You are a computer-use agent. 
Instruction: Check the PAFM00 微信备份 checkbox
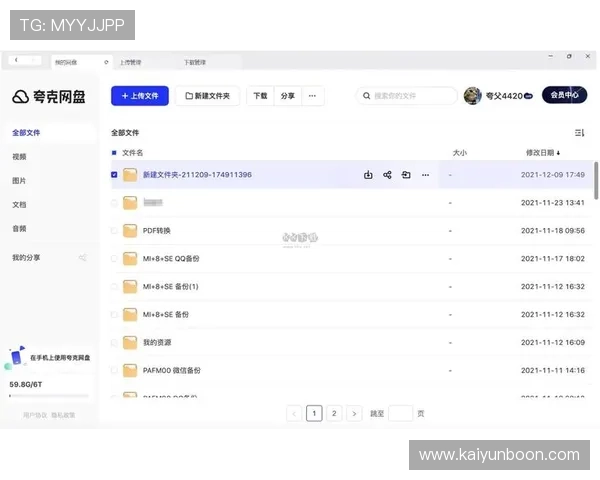[114, 370]
